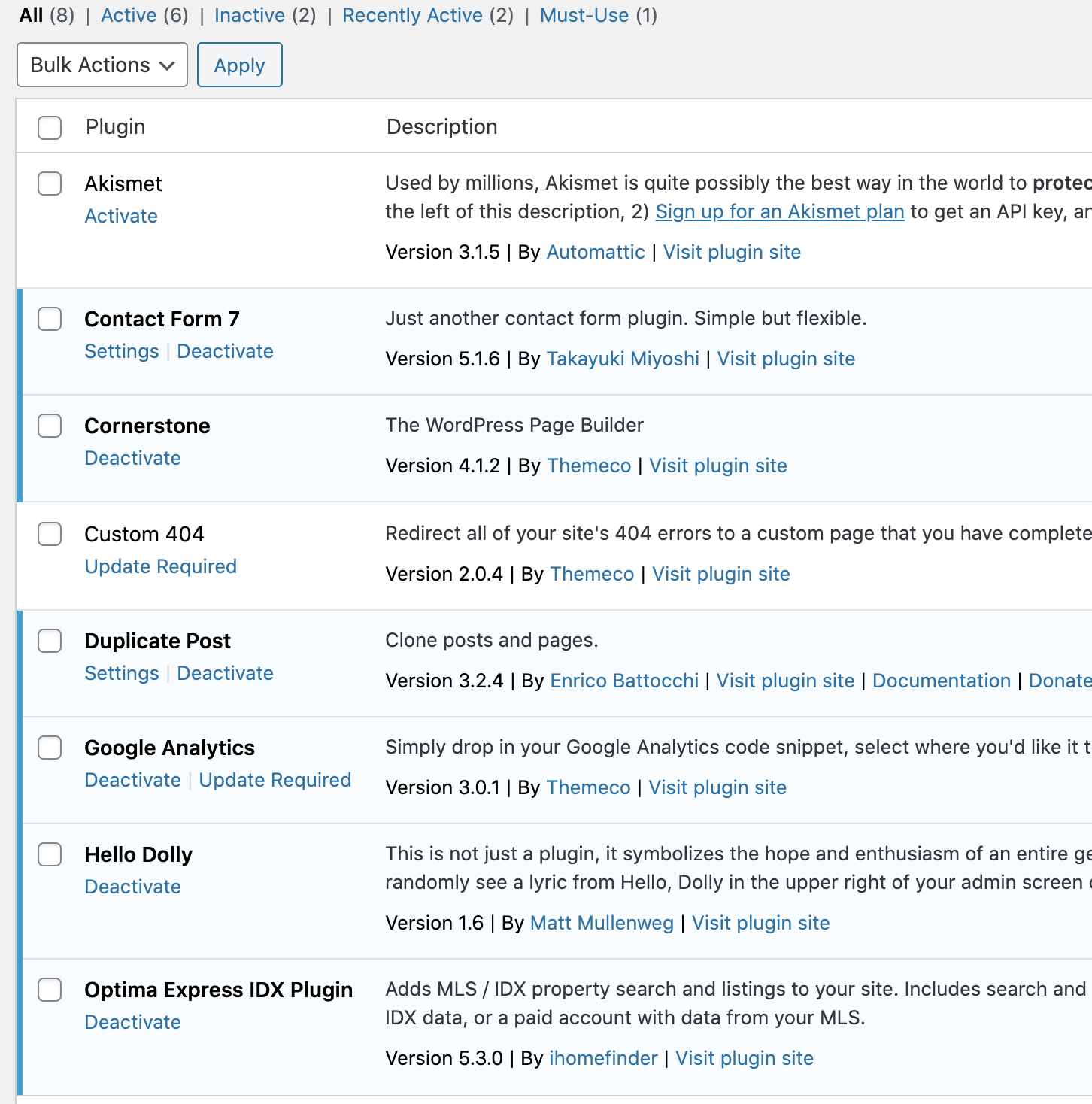This screenshot has height=1104, width=1092.
Task: Visit plugin site for Hello Dolly
Action: pos(760,923)
